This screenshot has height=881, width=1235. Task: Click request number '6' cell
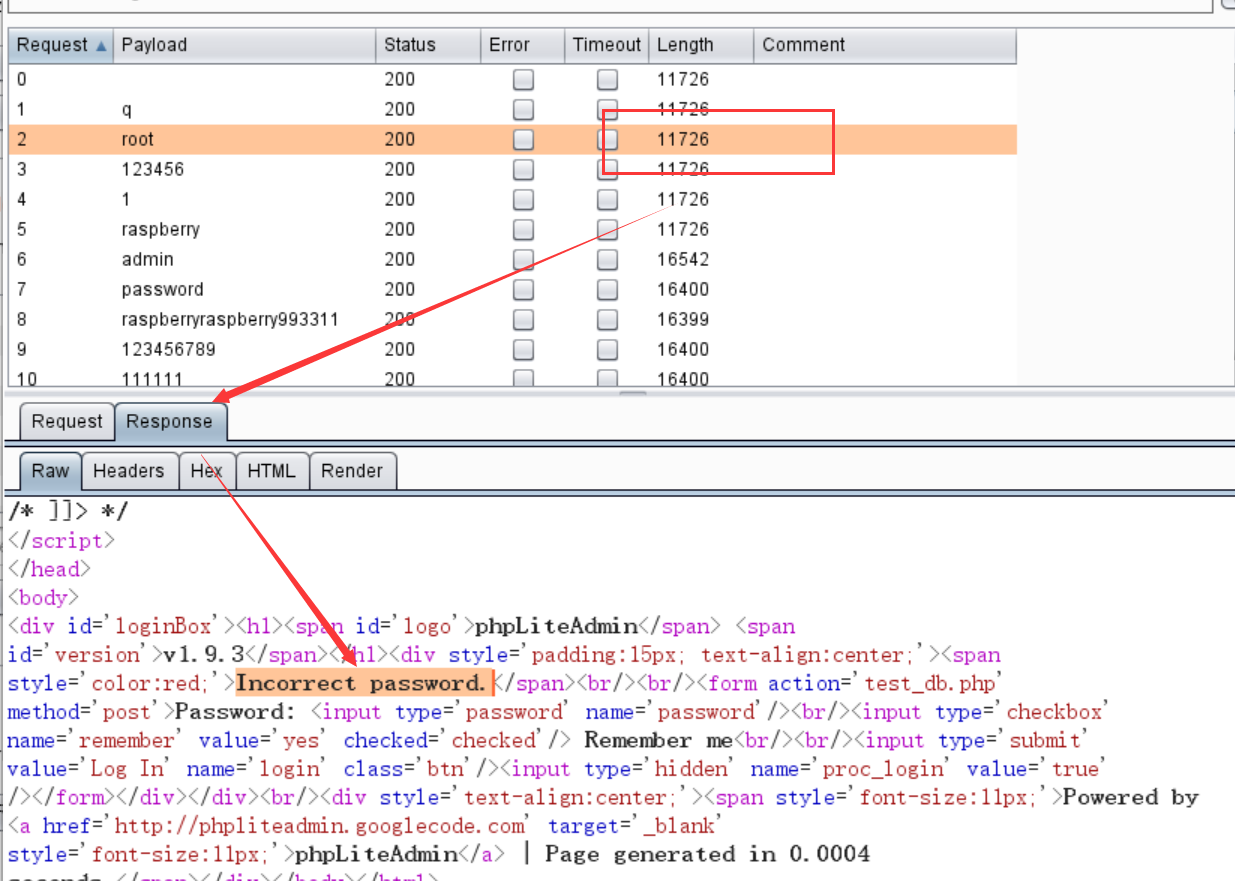pyautogui.click(x=22, y=260)
